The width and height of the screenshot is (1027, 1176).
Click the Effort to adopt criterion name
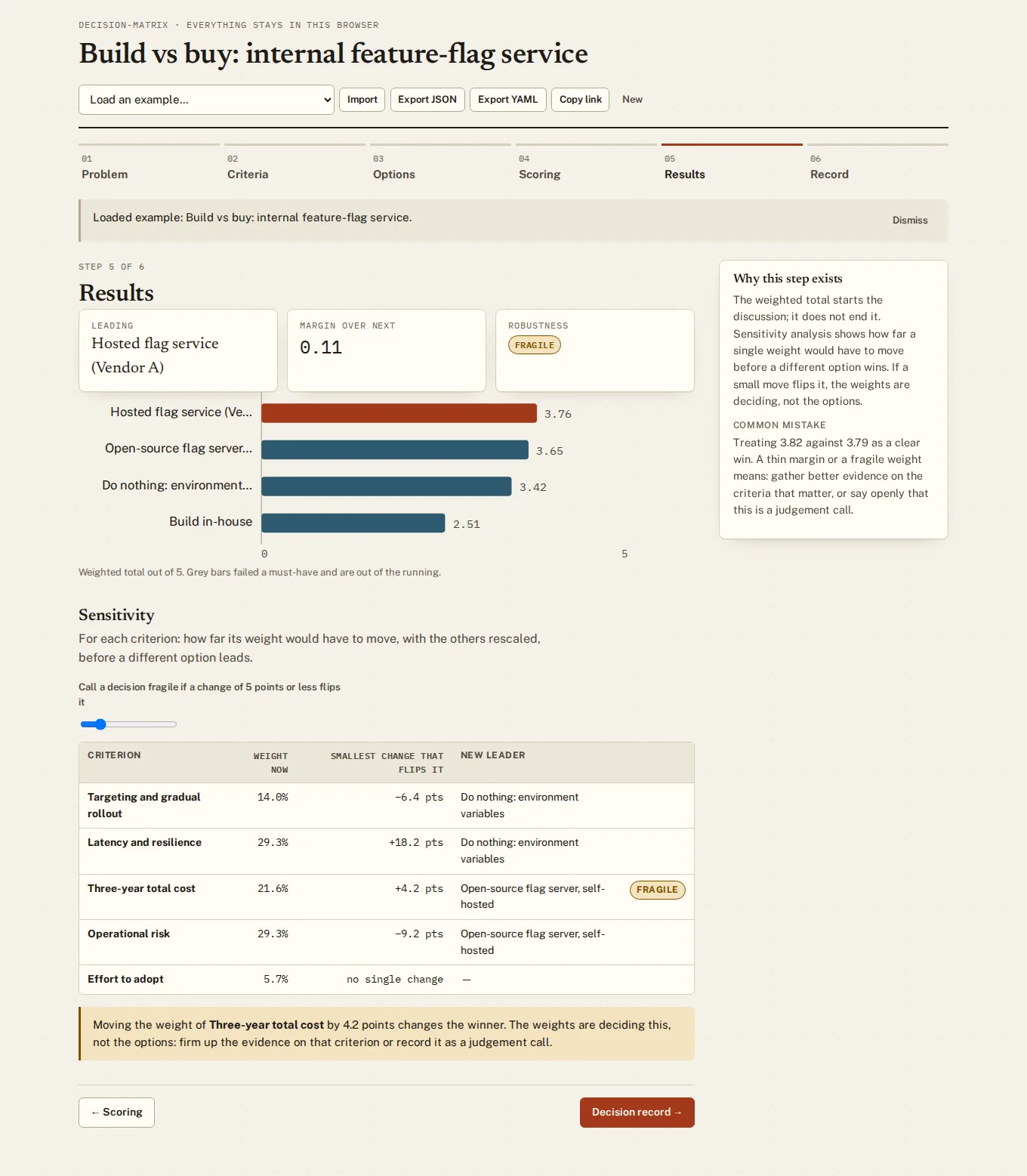click(x=125, y=979)
